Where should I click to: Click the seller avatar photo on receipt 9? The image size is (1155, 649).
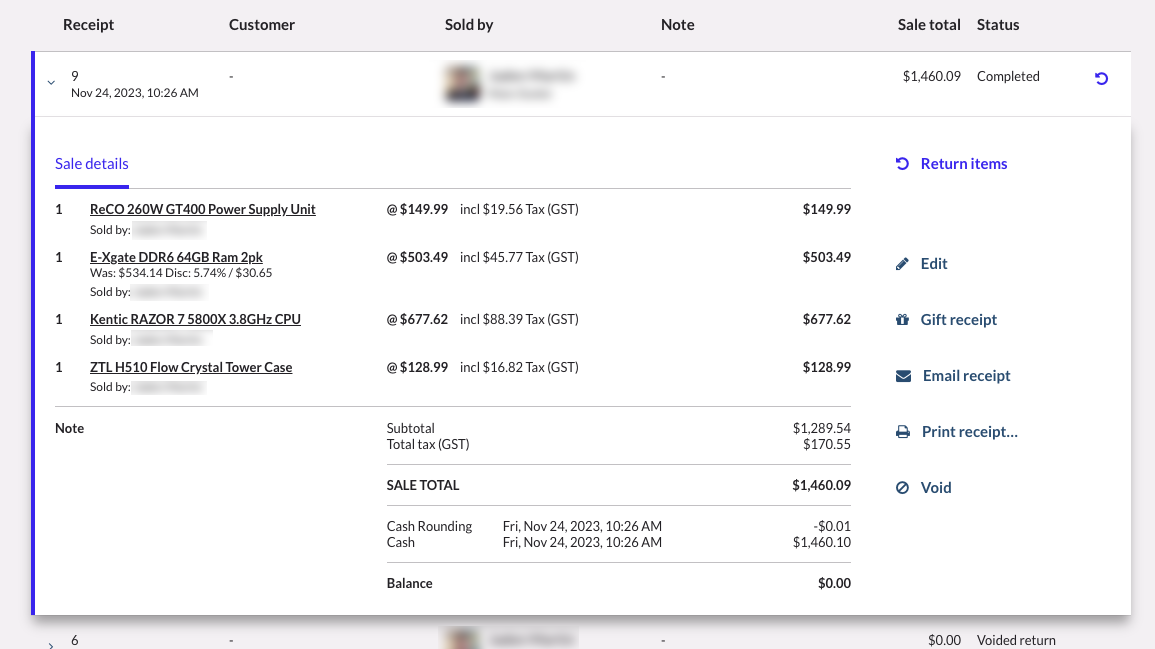pos(461,83)
